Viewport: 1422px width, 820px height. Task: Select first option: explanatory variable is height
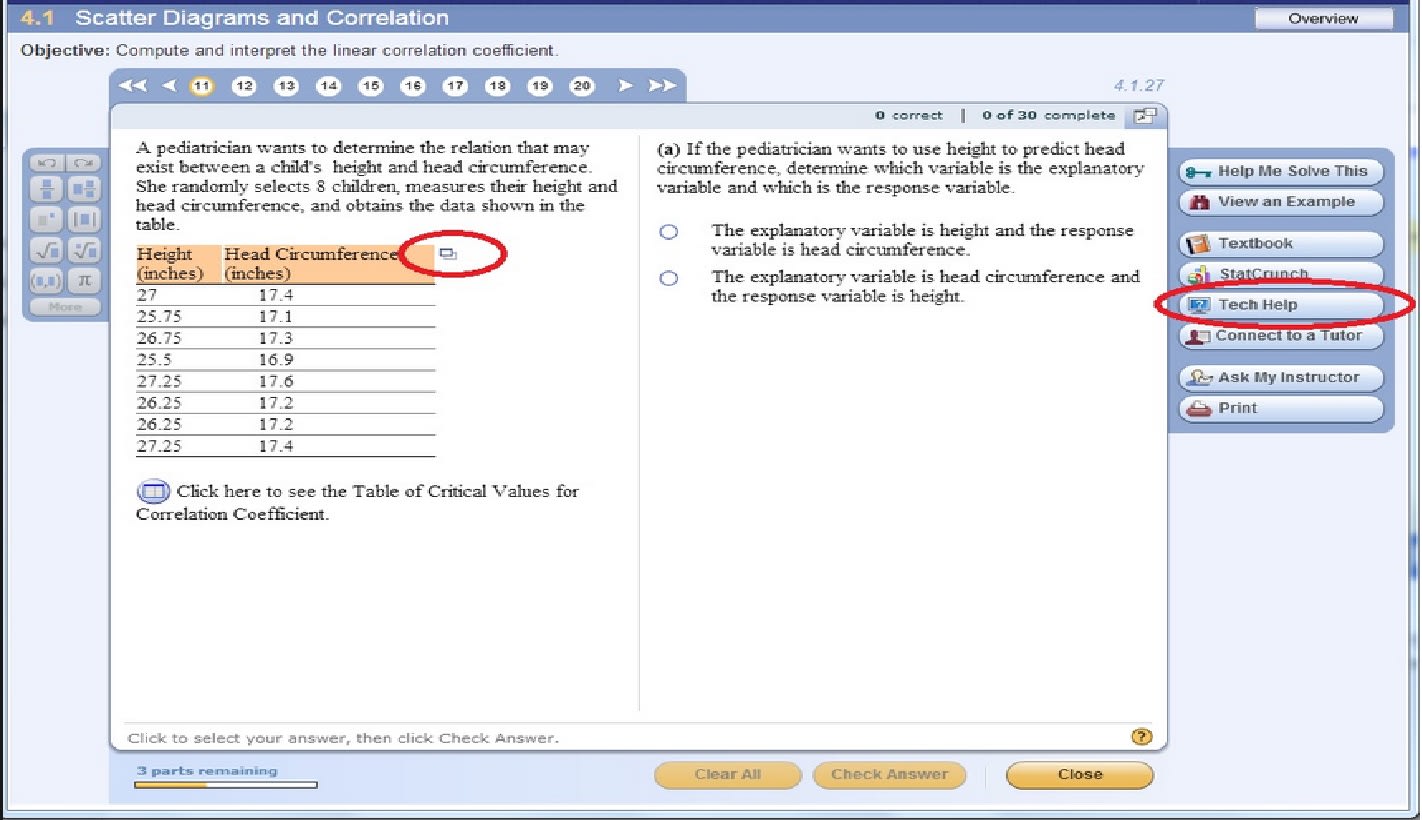tap(668, 232)
